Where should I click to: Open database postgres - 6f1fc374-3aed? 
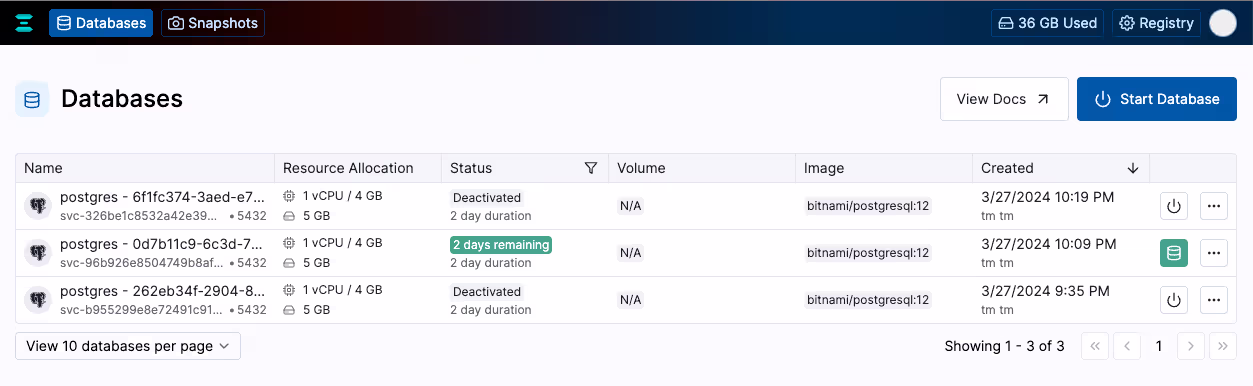coord(163,197)
